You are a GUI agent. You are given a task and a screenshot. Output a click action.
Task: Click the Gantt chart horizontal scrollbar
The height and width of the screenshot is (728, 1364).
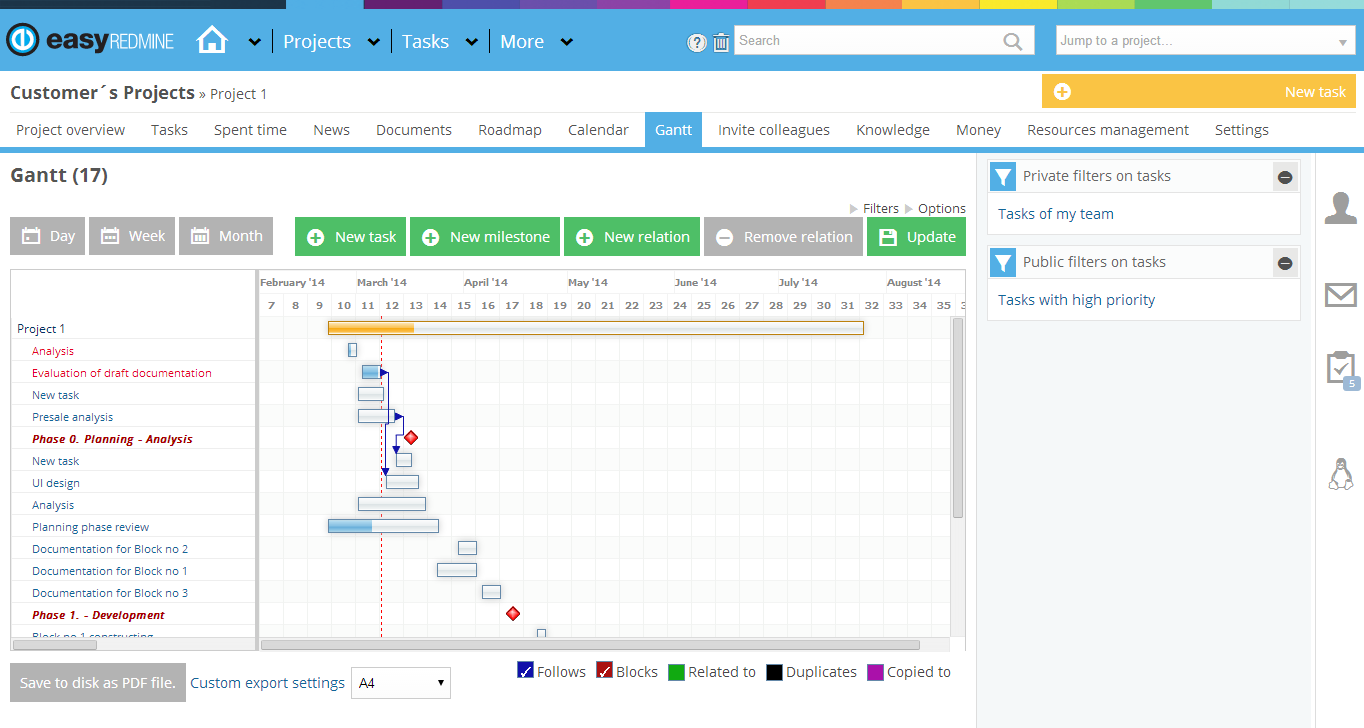click(x=590, y=645)
